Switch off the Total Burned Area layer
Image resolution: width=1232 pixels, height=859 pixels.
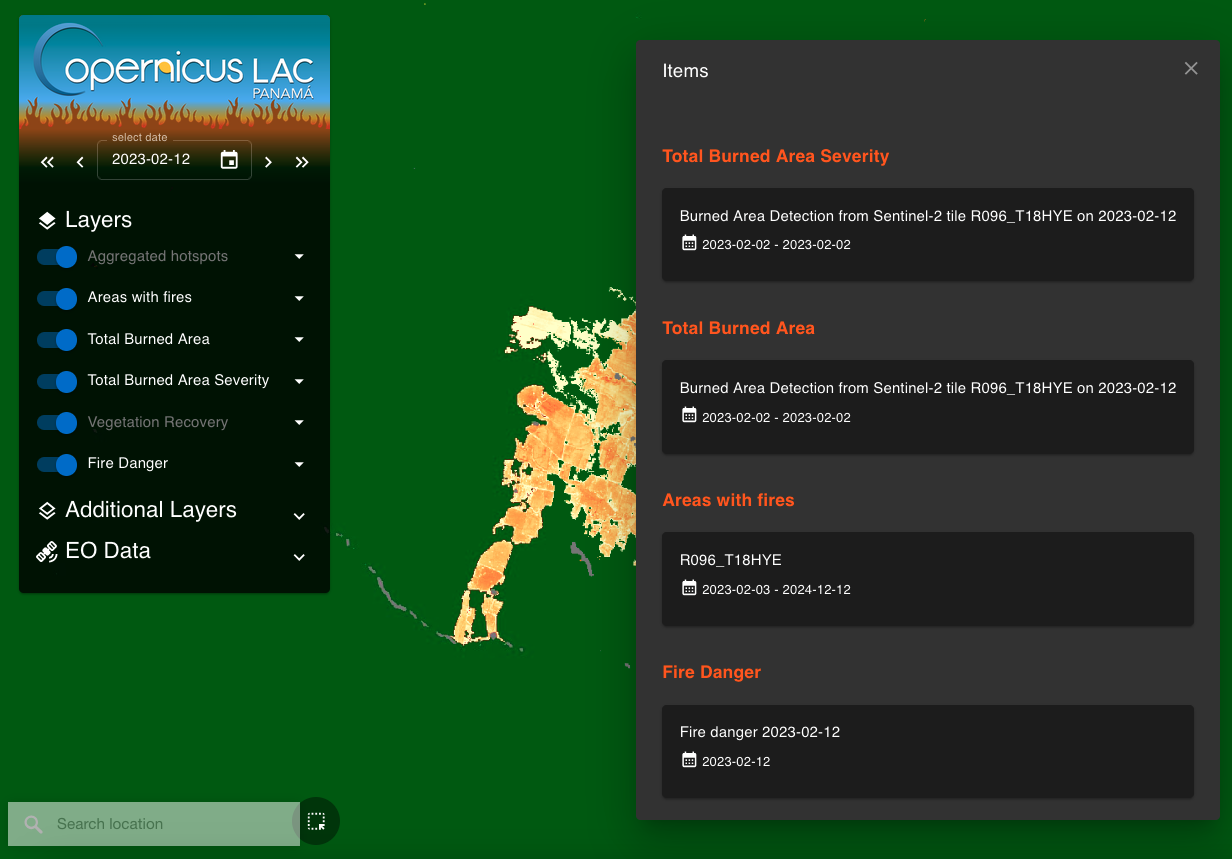coord(57,340)
